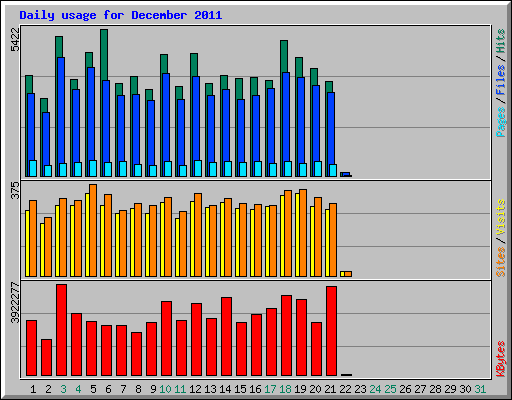This screenshot has height=400, width=512.
Task: Click the "3922277" y-axis value
Action: pos(15,303)
